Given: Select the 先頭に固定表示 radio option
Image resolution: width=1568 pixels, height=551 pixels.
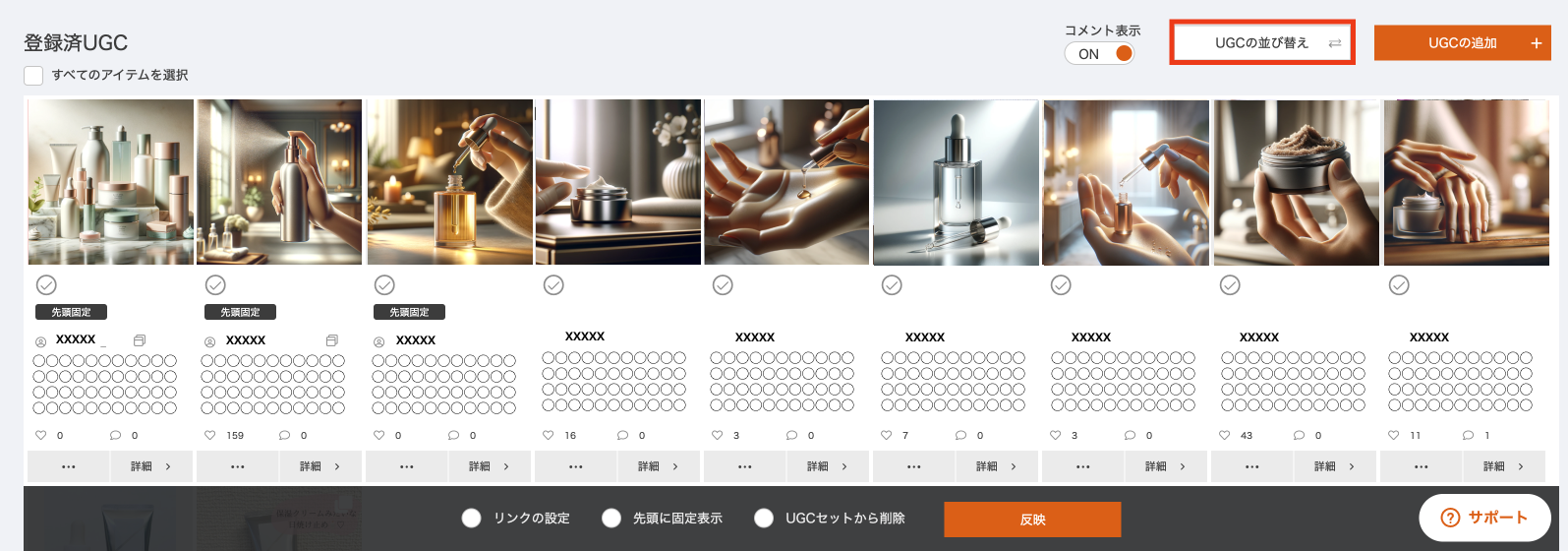Looking at the screenshot, I should pos(611,519).
